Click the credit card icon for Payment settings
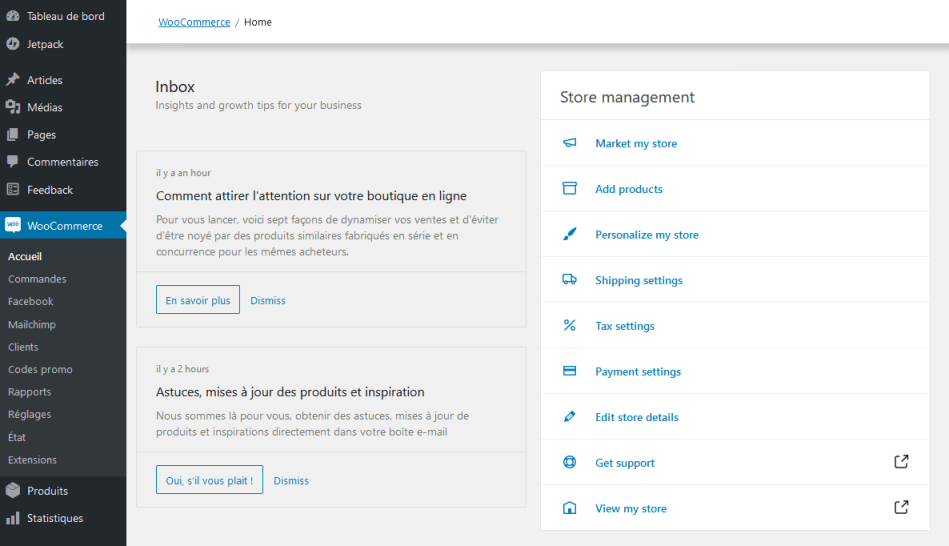The image size is (949, 546). 570,371
